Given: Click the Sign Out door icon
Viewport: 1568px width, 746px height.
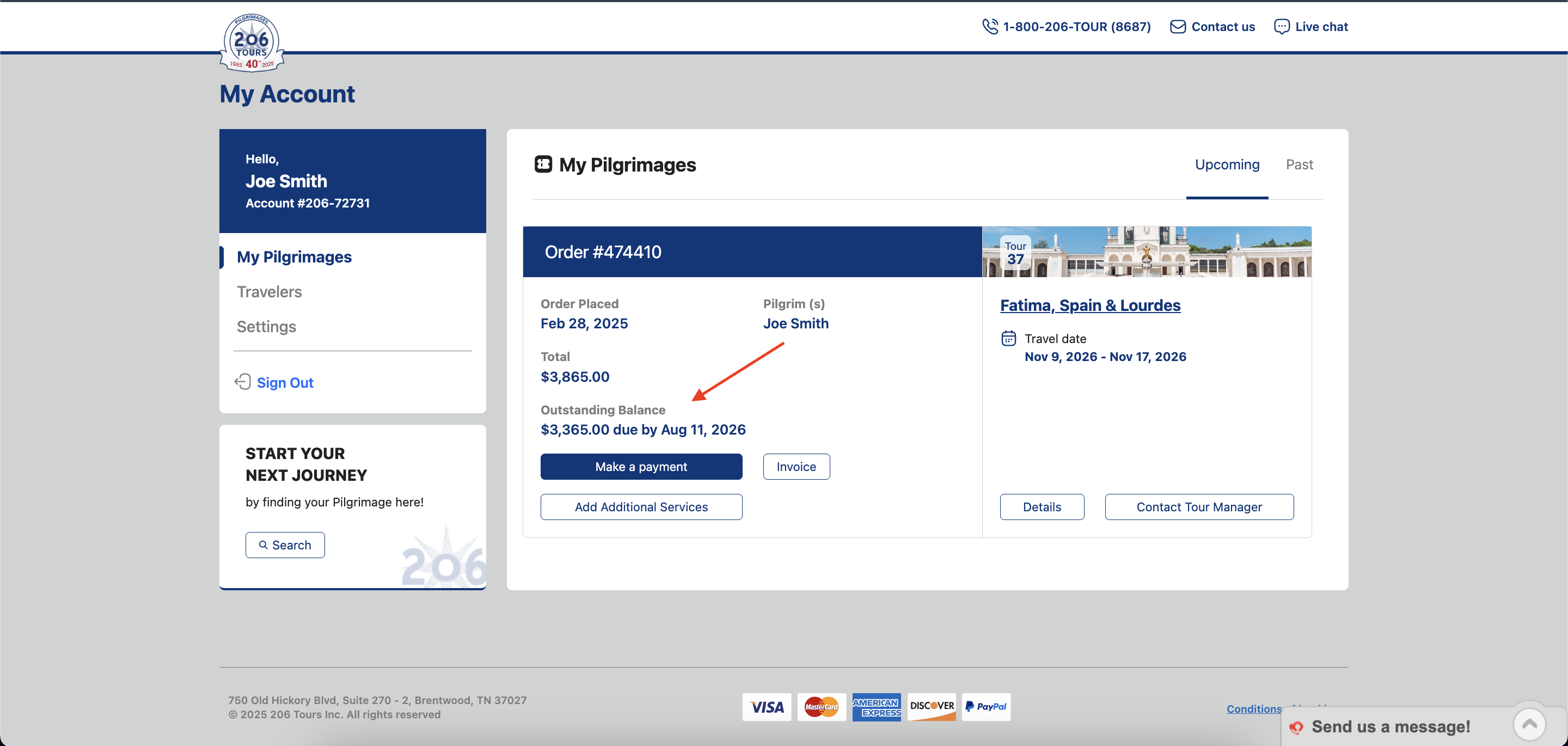Looking at the screenshot, I should click(243, 382).
